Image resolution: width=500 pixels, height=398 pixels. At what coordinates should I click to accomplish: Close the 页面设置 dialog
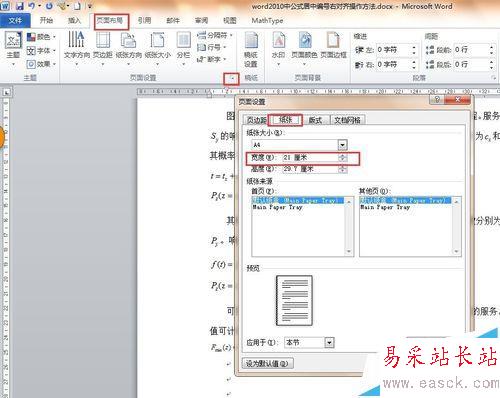pos(458,99)
